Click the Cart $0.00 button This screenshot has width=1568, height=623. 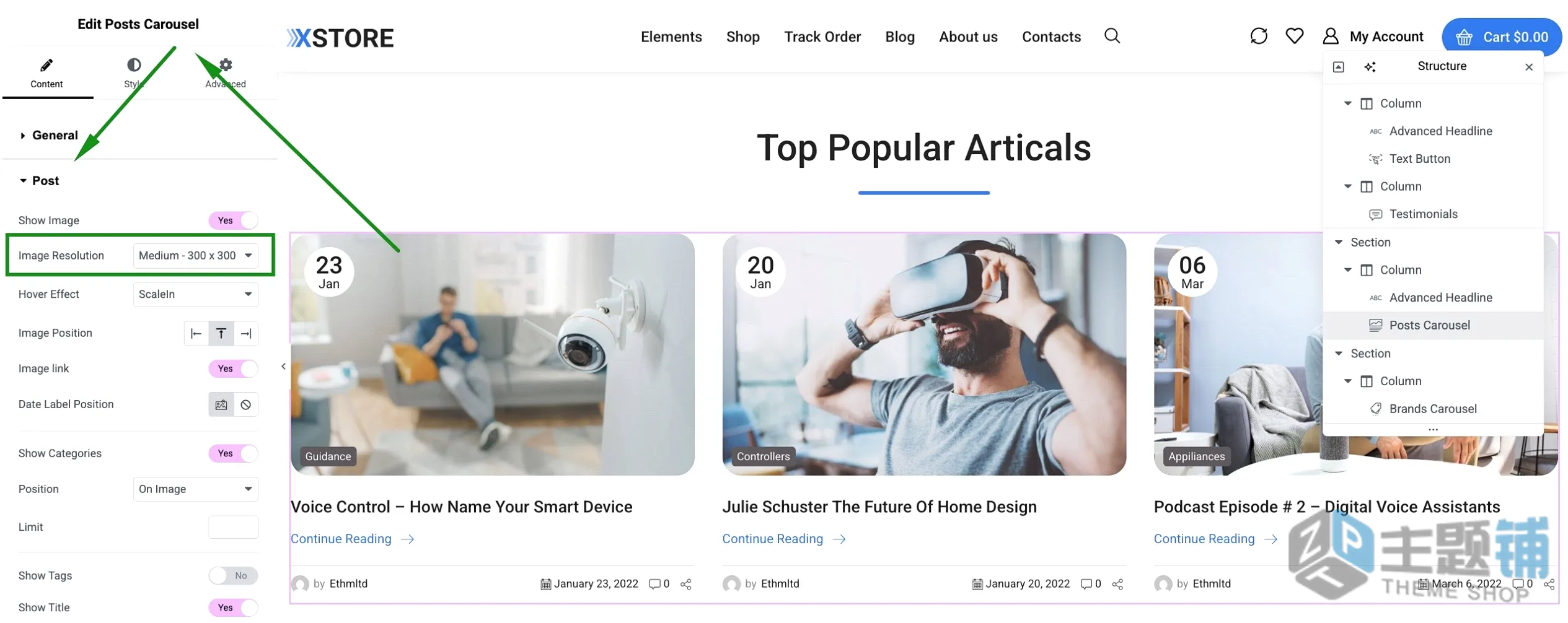[x=1501, y=37]
